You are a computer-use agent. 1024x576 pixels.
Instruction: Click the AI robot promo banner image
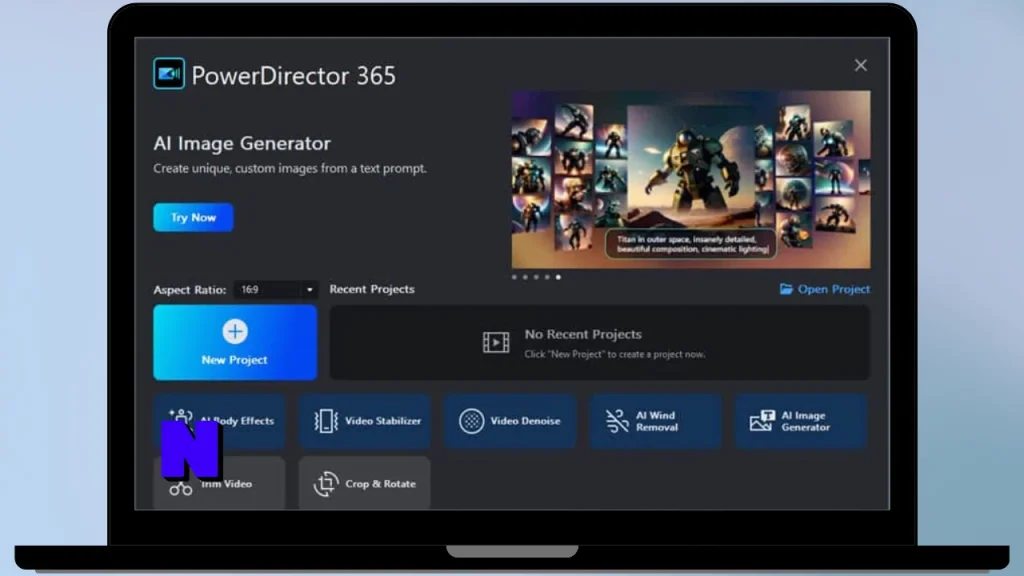coord(691,180)
